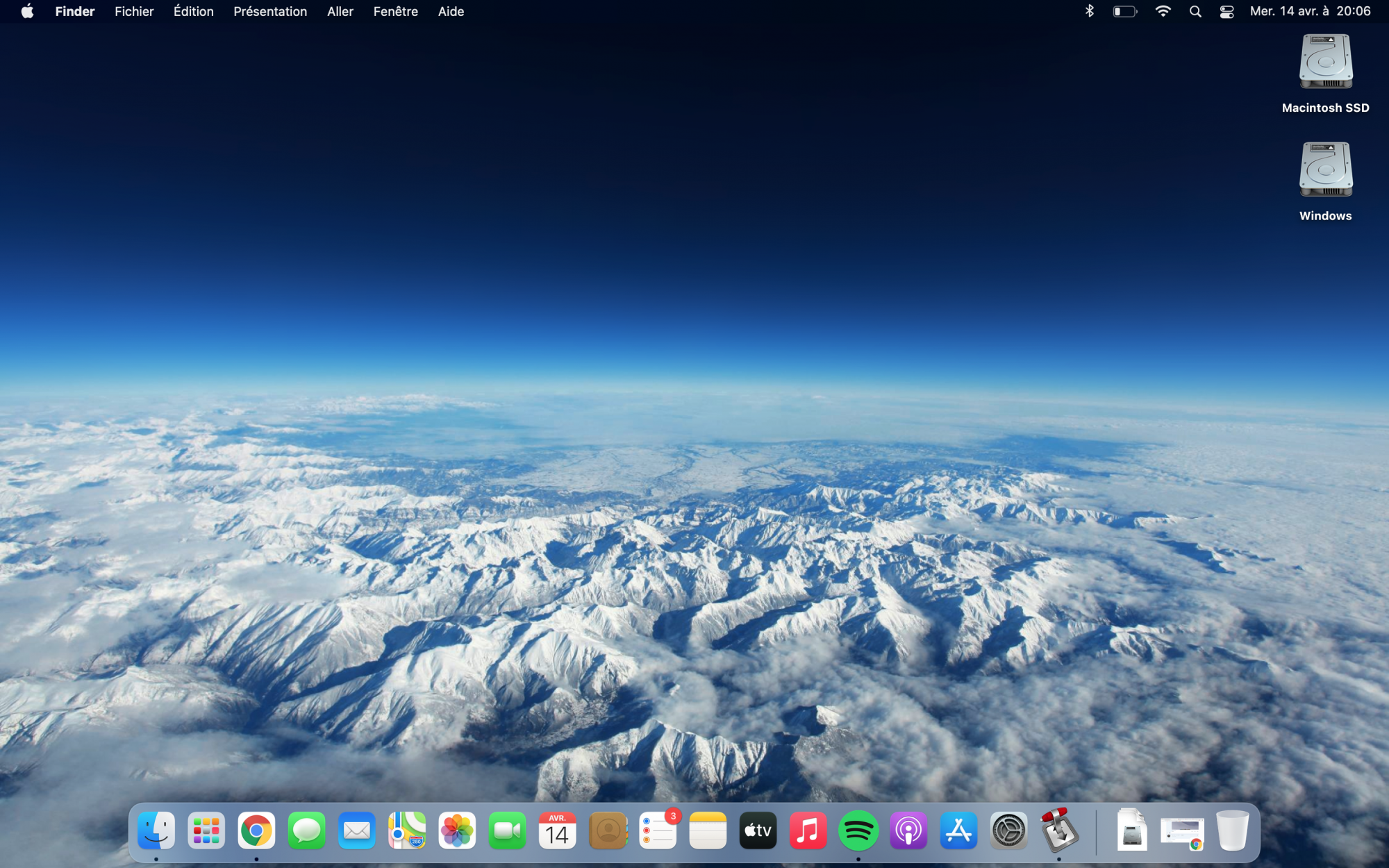Open the Maps app icon
1389x868 pixels.
pos(407,831)
